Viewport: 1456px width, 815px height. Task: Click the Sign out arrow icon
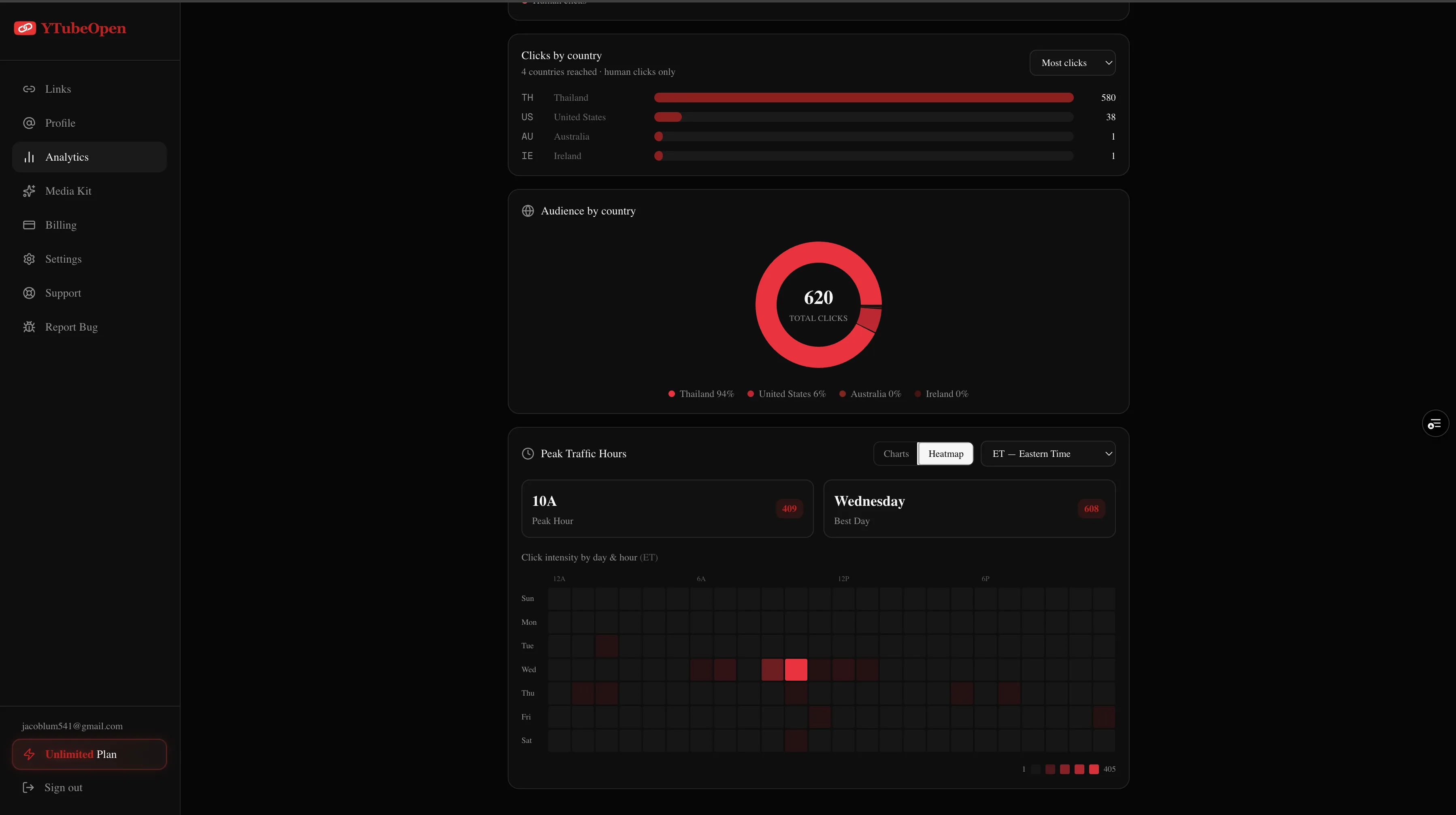coord(28,787)
